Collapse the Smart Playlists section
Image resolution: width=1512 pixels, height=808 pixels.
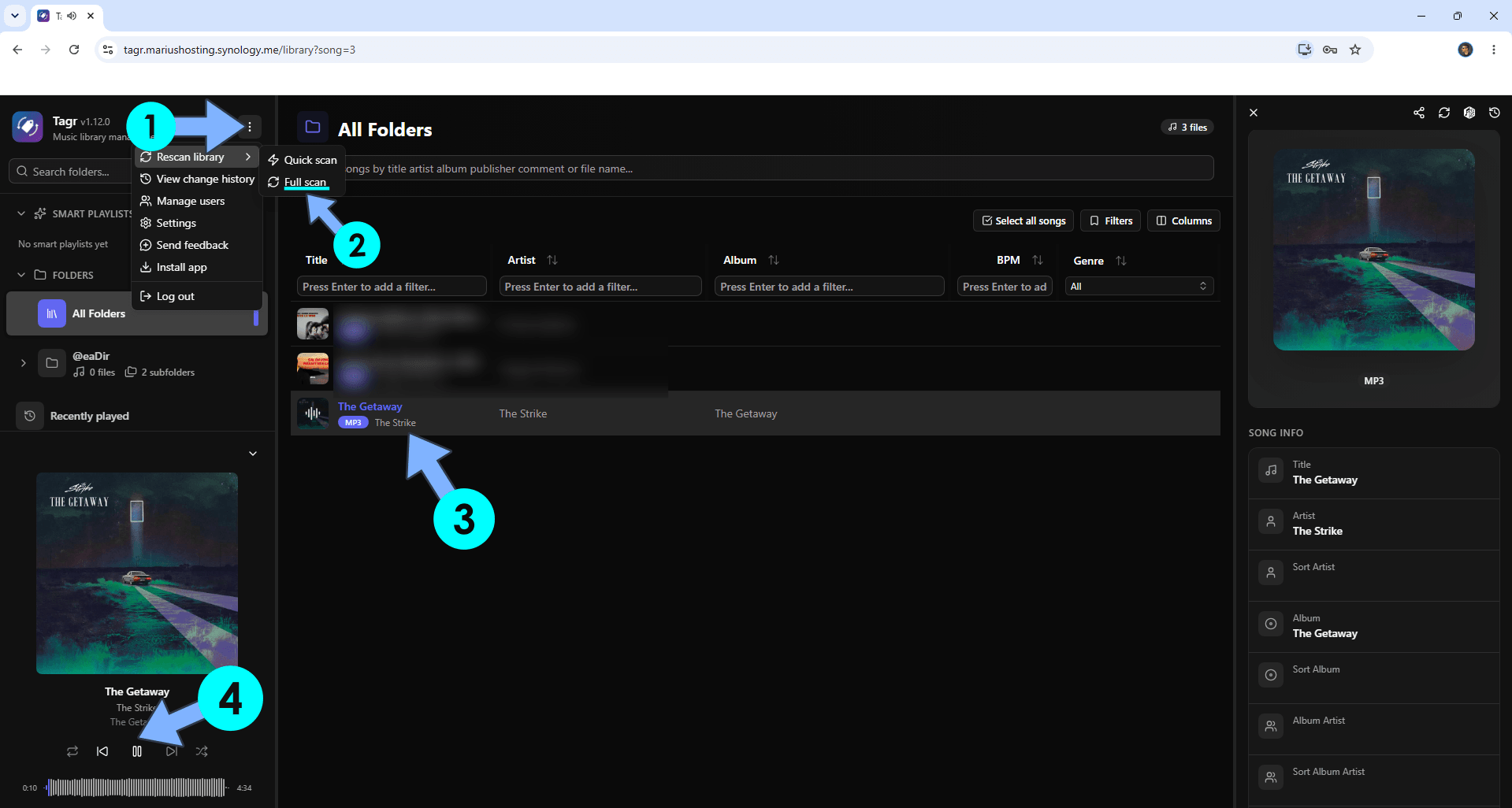(21, 213)
